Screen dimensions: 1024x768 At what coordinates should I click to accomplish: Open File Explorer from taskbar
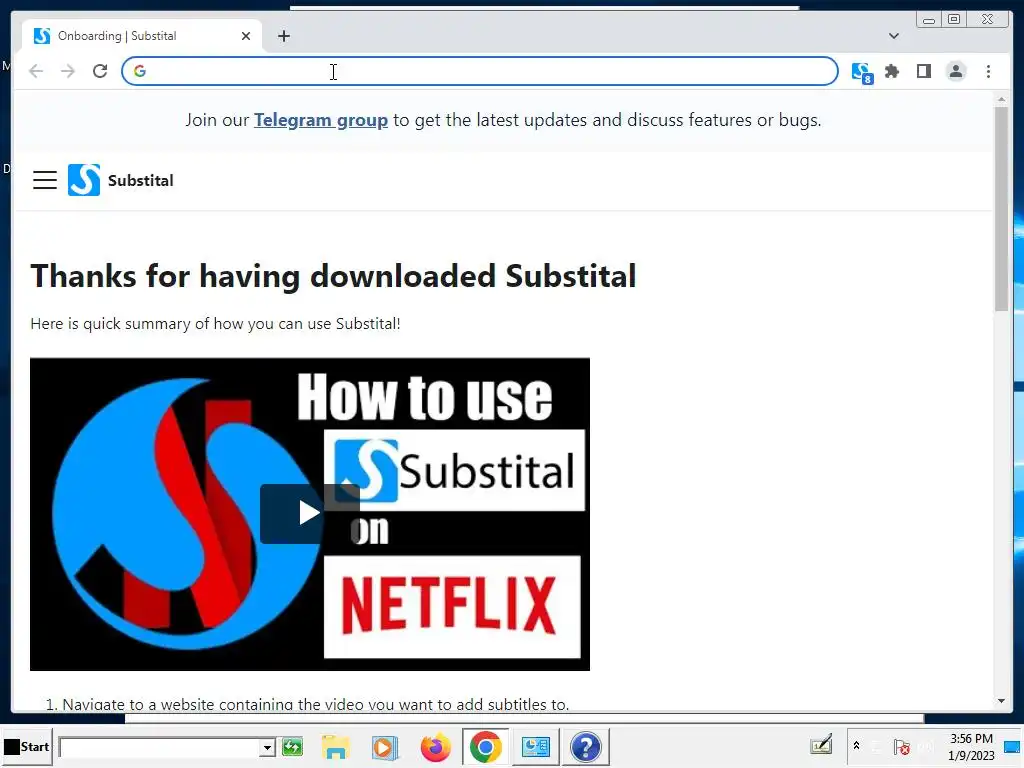coord(336,747)
